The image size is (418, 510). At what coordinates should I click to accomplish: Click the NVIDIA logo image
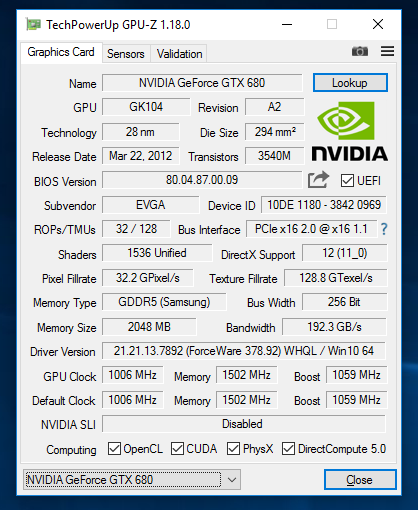[350, 132]
